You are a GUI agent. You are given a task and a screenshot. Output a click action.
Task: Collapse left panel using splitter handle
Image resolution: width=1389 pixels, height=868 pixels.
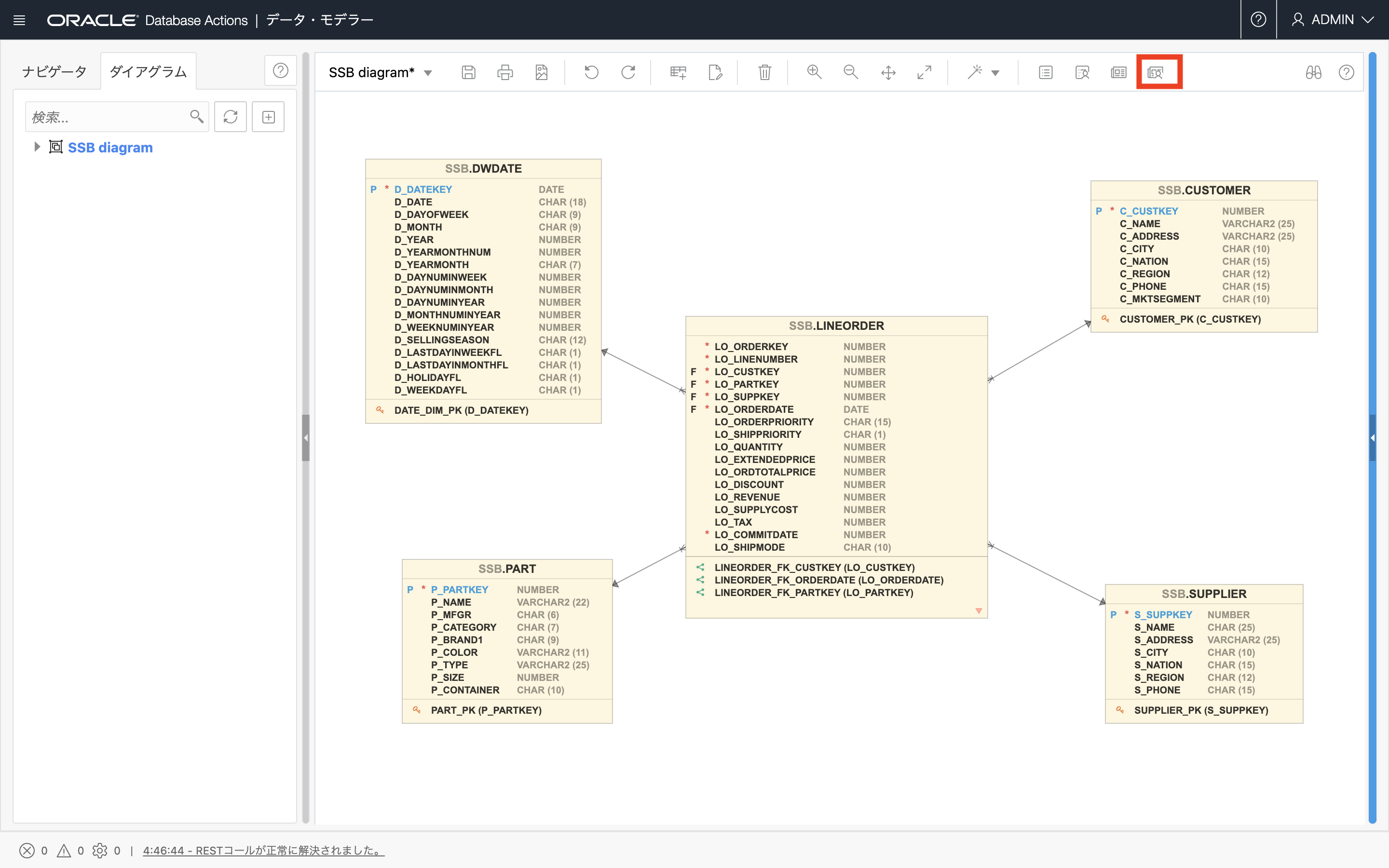(x=306, y=437)
